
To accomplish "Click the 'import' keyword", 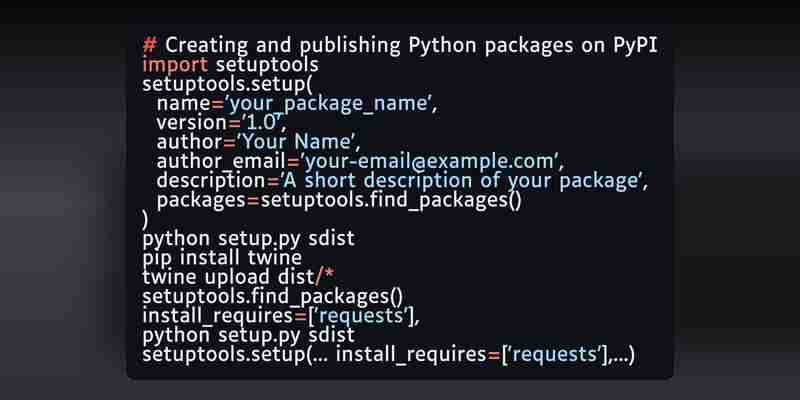I will point(175,65).
